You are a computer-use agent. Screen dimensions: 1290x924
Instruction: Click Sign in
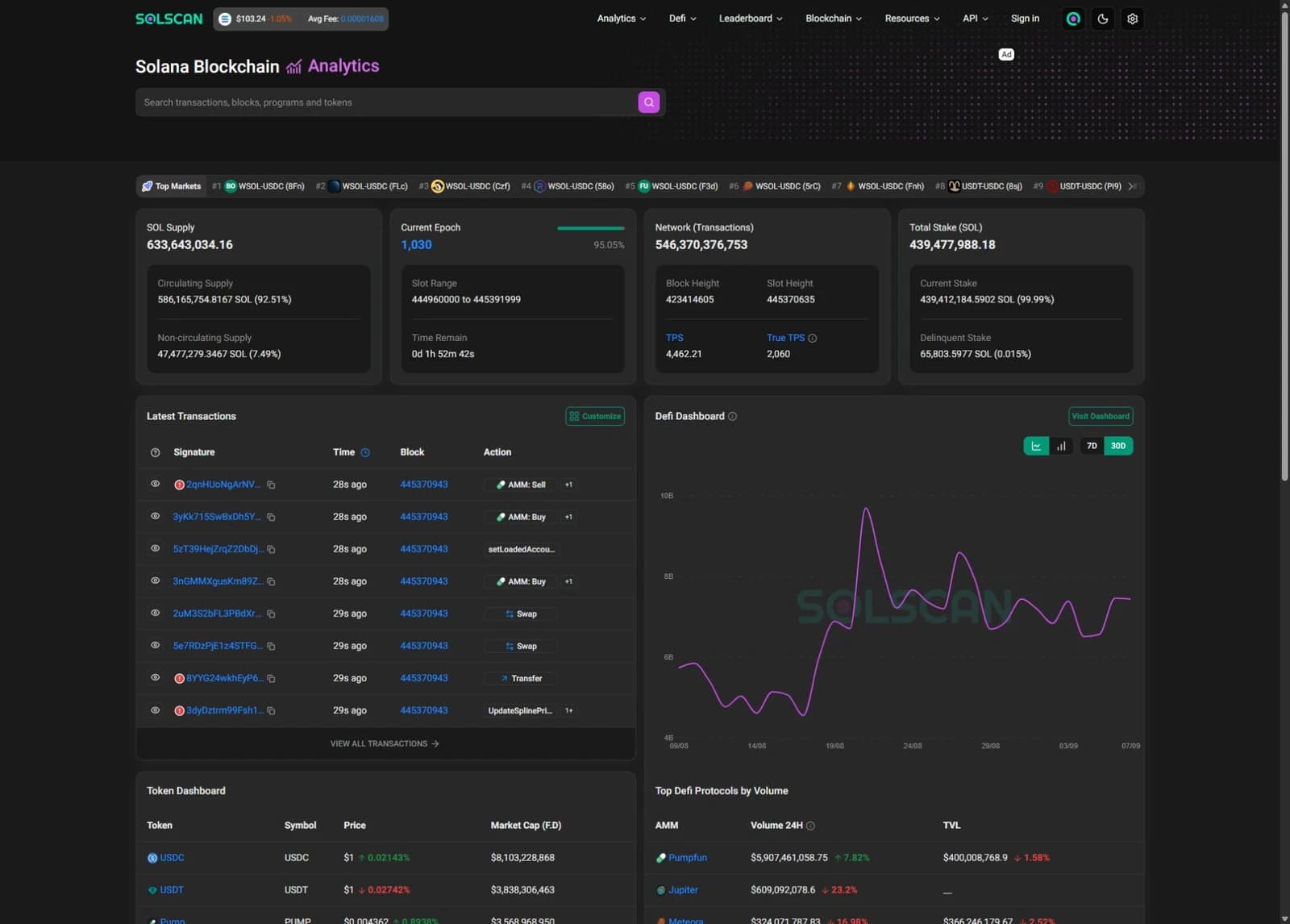coord(1025,19)
